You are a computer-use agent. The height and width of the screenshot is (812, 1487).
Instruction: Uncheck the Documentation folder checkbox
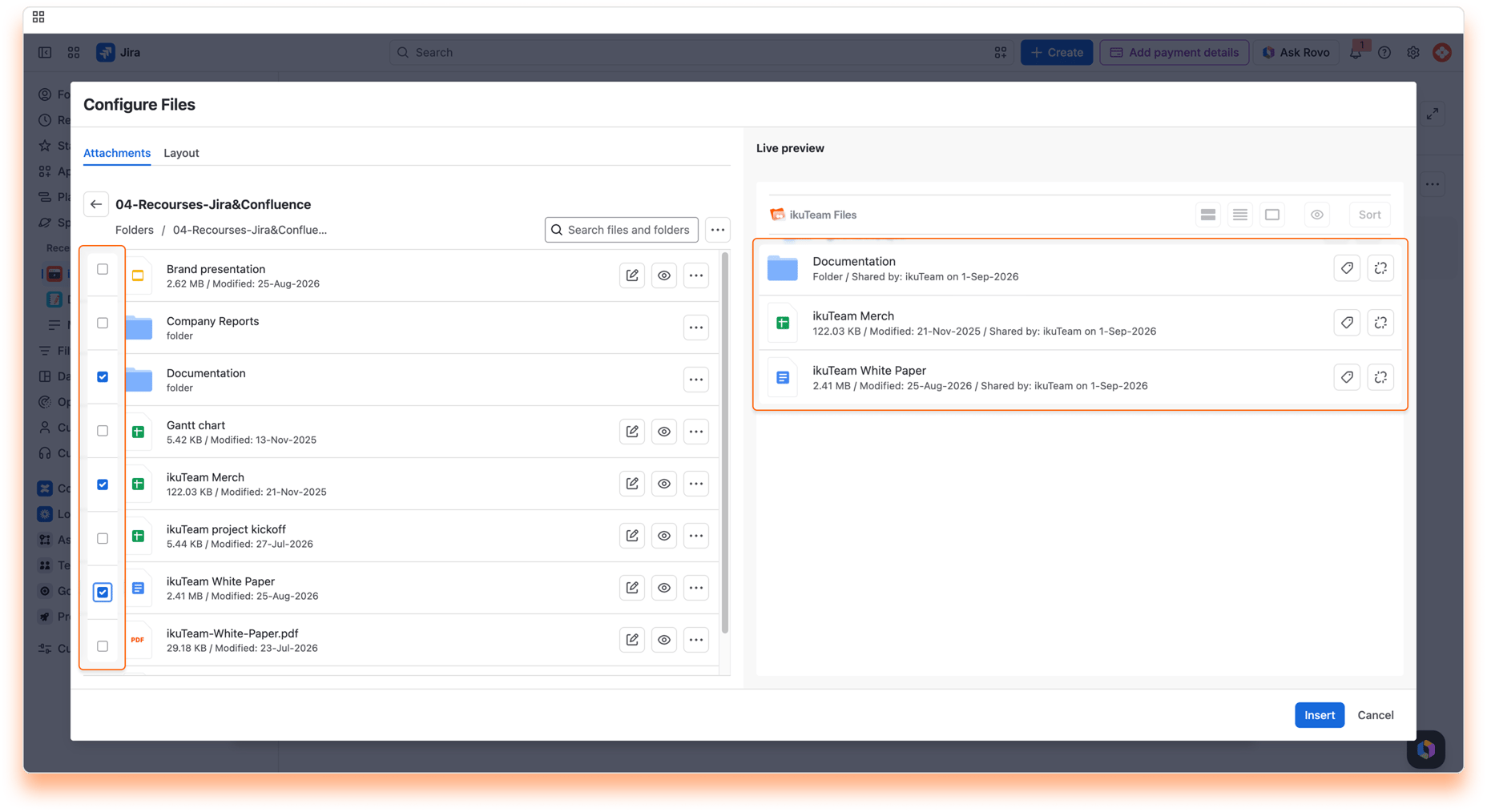pos(103,376)
